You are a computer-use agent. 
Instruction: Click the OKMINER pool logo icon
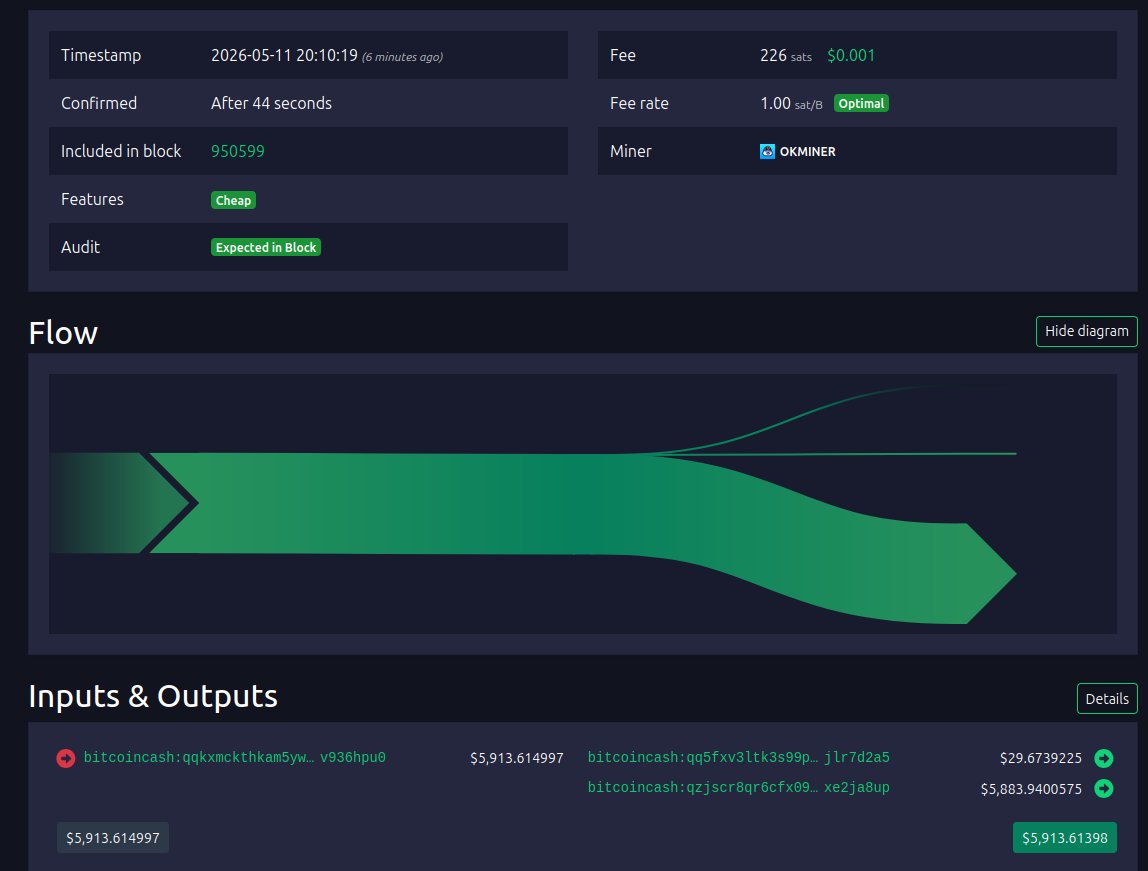pyautogui.click(x=767, y=152)
